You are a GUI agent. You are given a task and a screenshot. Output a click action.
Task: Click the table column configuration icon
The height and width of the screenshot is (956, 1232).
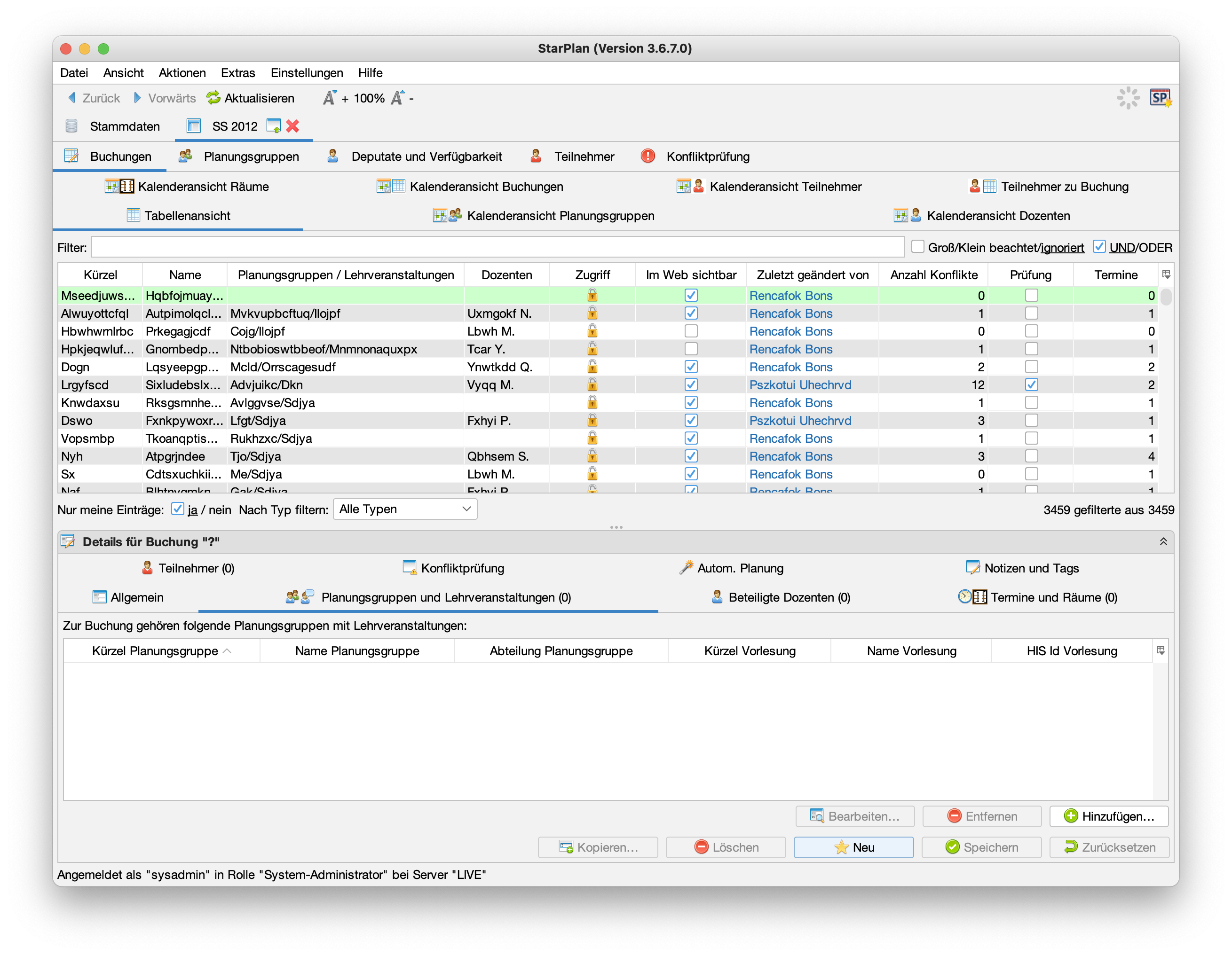click(x=1166, y=274)
